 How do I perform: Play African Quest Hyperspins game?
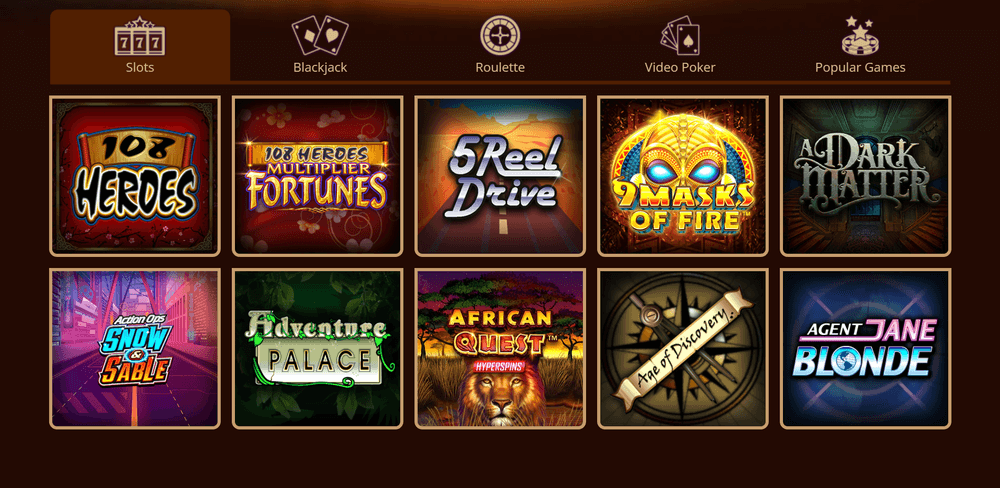[x=500, y=348]
